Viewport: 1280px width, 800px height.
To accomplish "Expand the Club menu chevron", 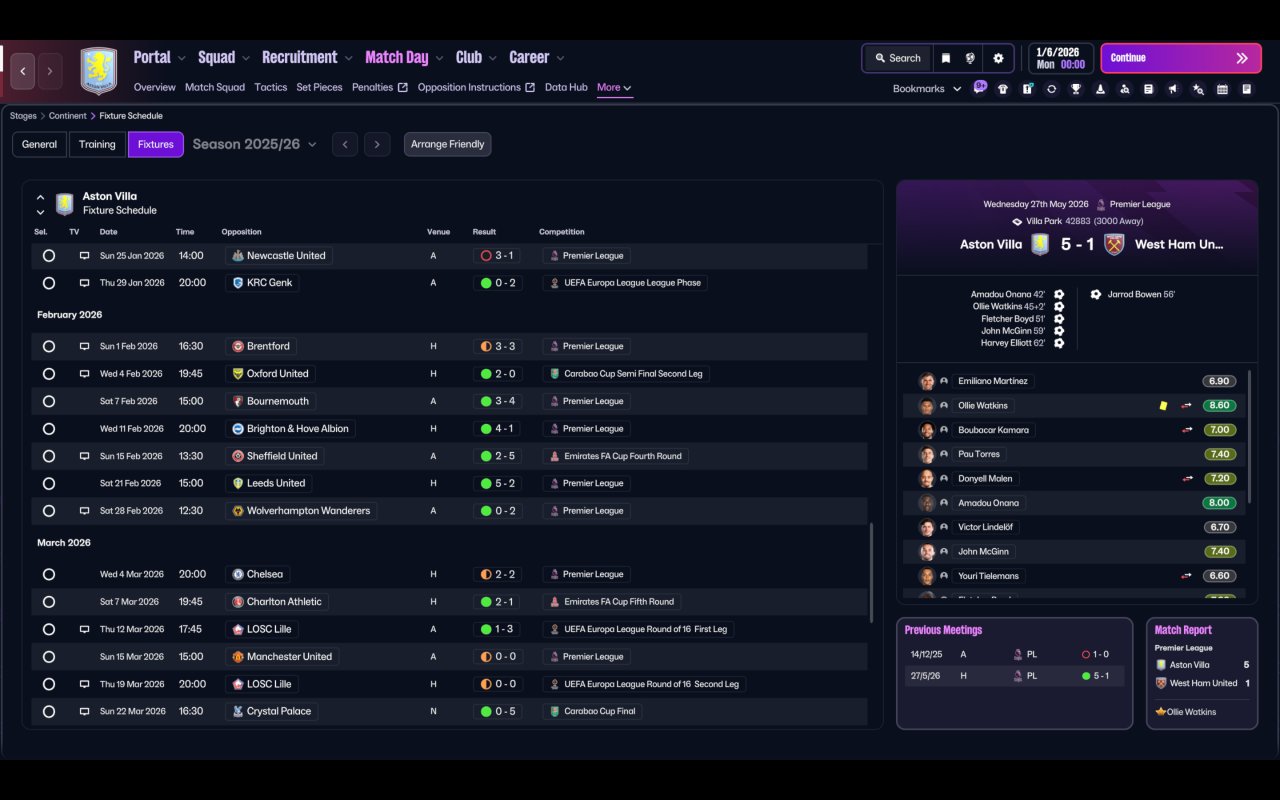I will (x=492, y=58).
